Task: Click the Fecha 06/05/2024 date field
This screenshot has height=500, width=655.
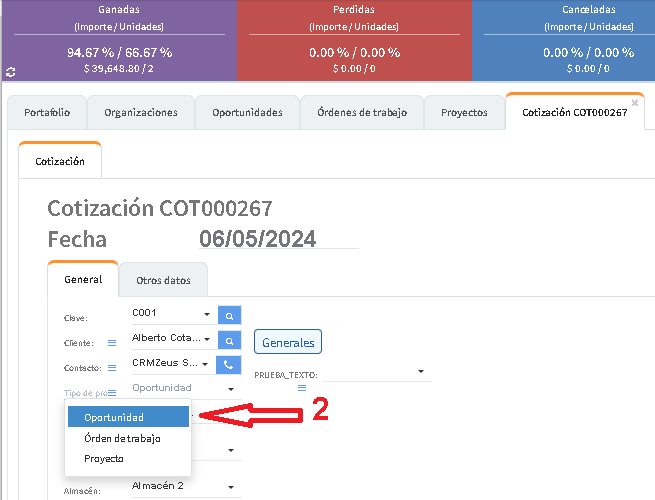Action: [x=279, y=239]
